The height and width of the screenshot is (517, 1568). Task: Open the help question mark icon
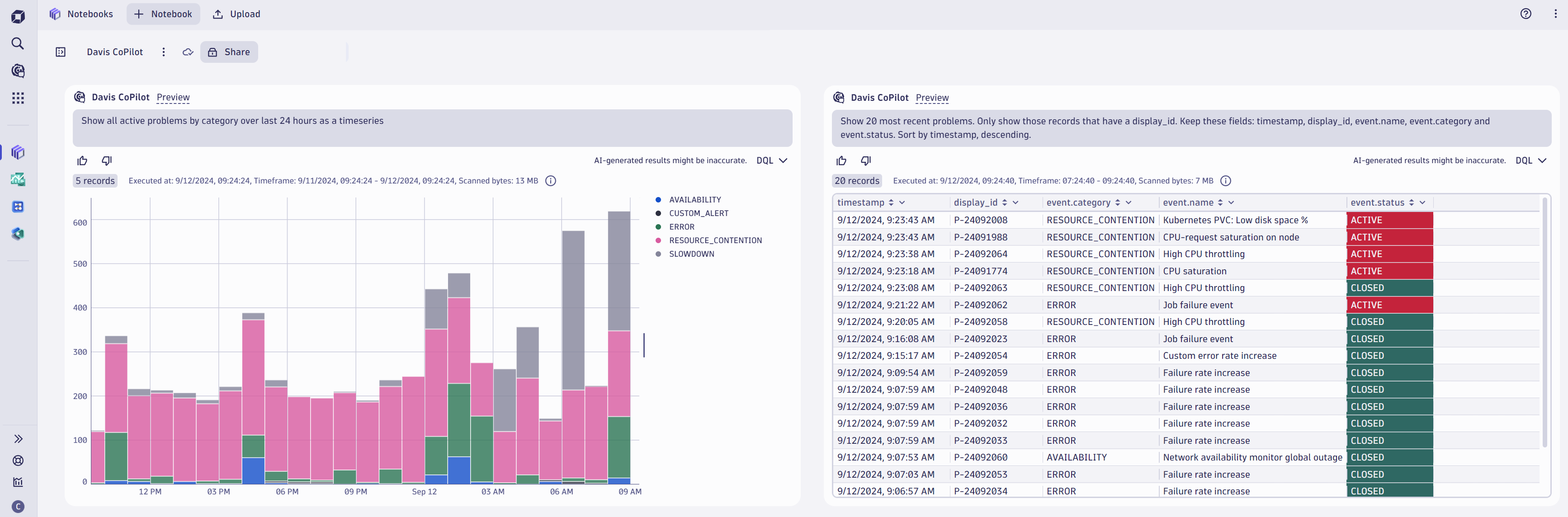(1525, 14)
